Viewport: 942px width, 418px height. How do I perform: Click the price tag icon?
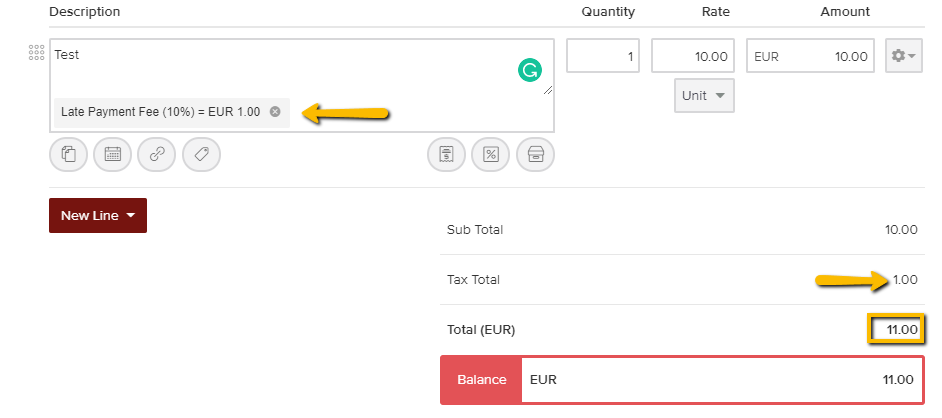pos(201,154)
